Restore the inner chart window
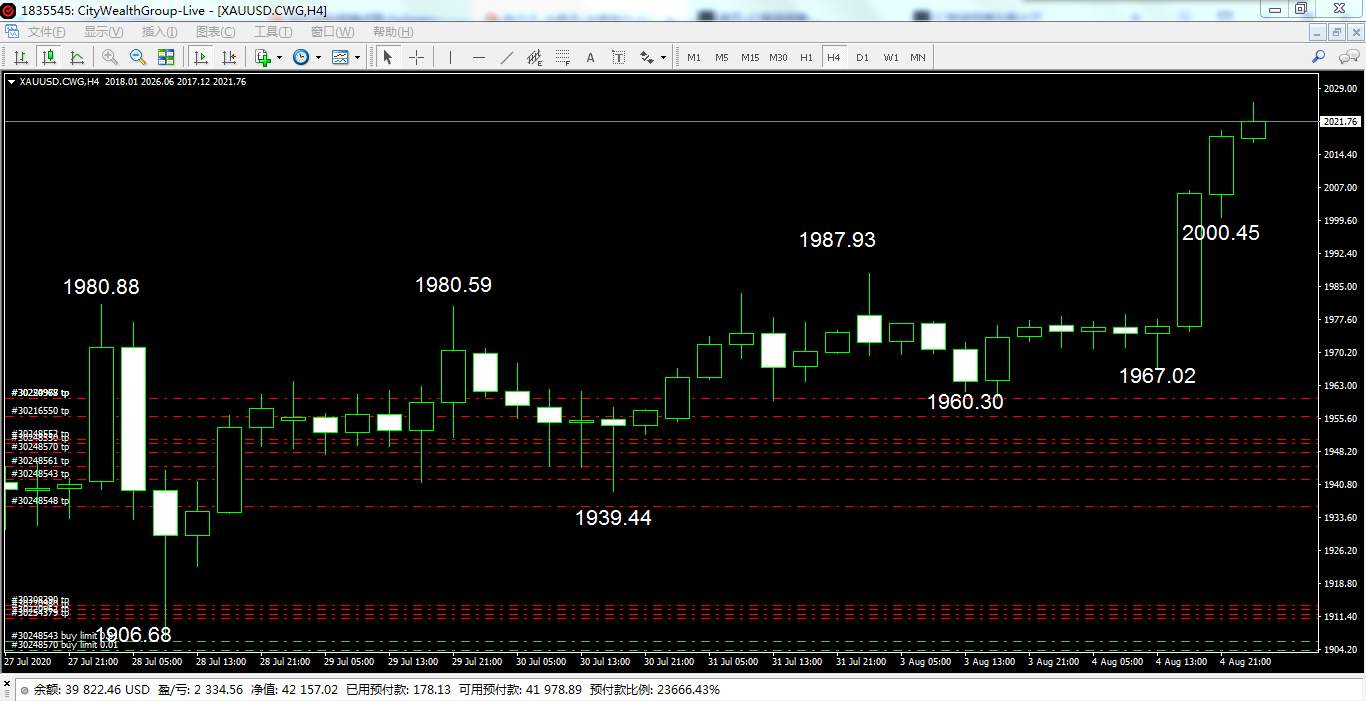Screen dimensions: 1366x701 (x=1336, y=32)
